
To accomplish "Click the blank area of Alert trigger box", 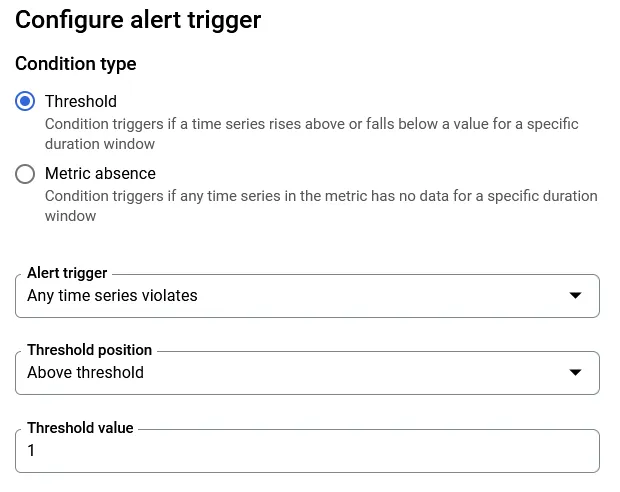I will pyautogui.click(x=380, y=296).
